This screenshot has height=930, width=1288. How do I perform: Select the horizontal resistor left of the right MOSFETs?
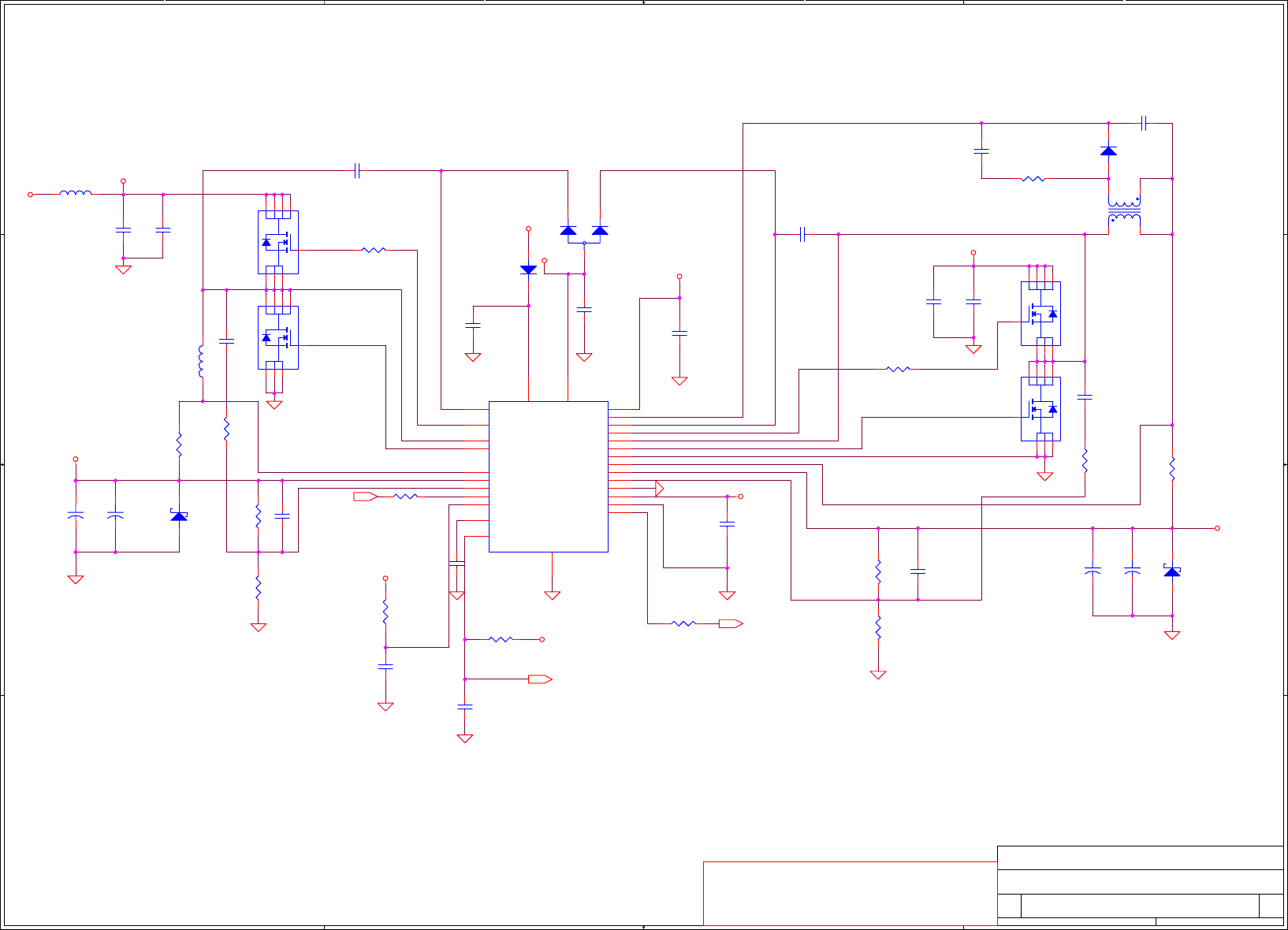[898, 369]
